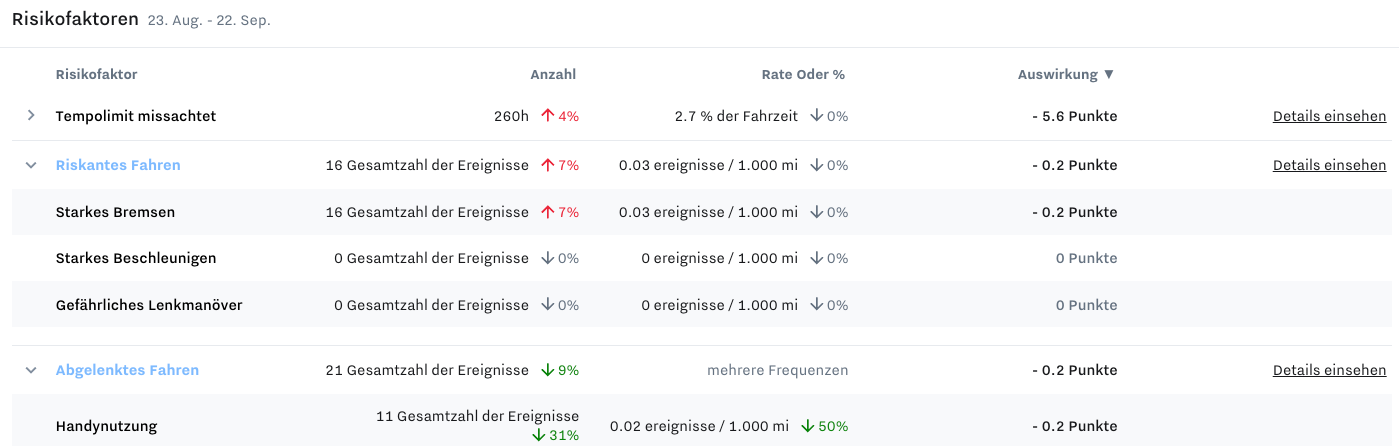This screenshot has height=446, width=1399.
Task: Sort by Auswirkung column arrow
Action: point(1108,75)
